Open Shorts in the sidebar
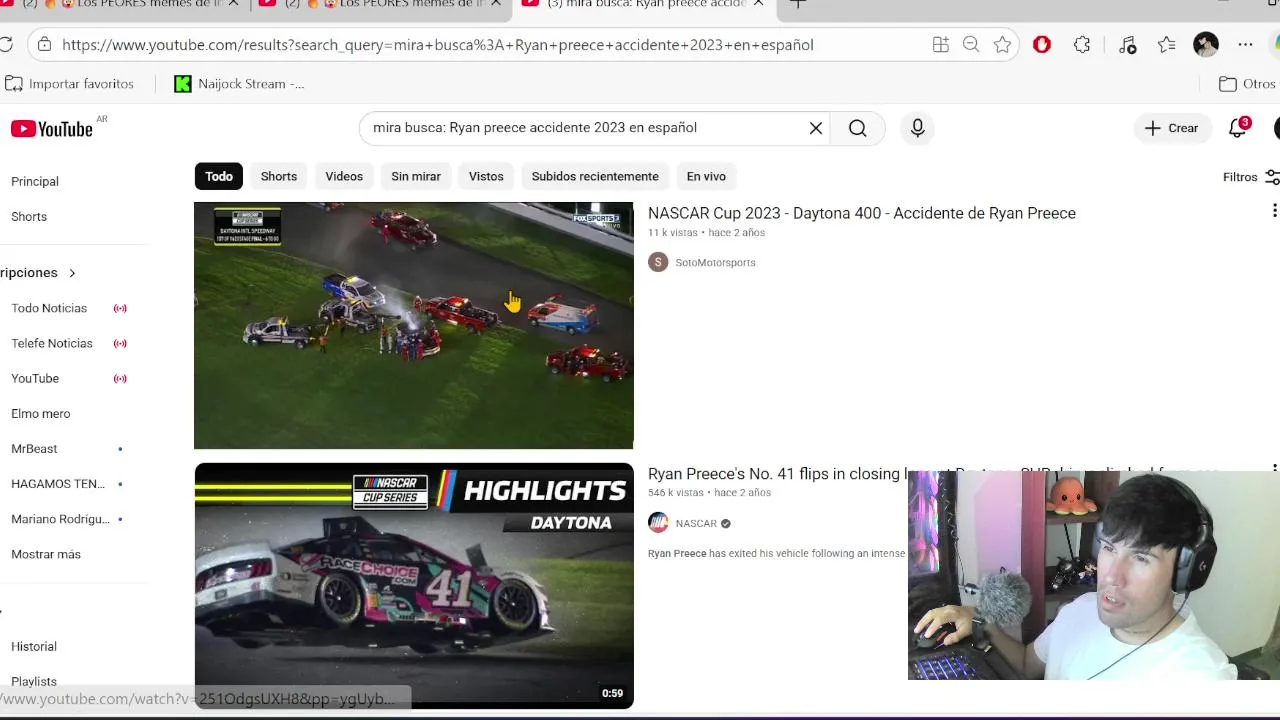 click(x=29, y=216)
